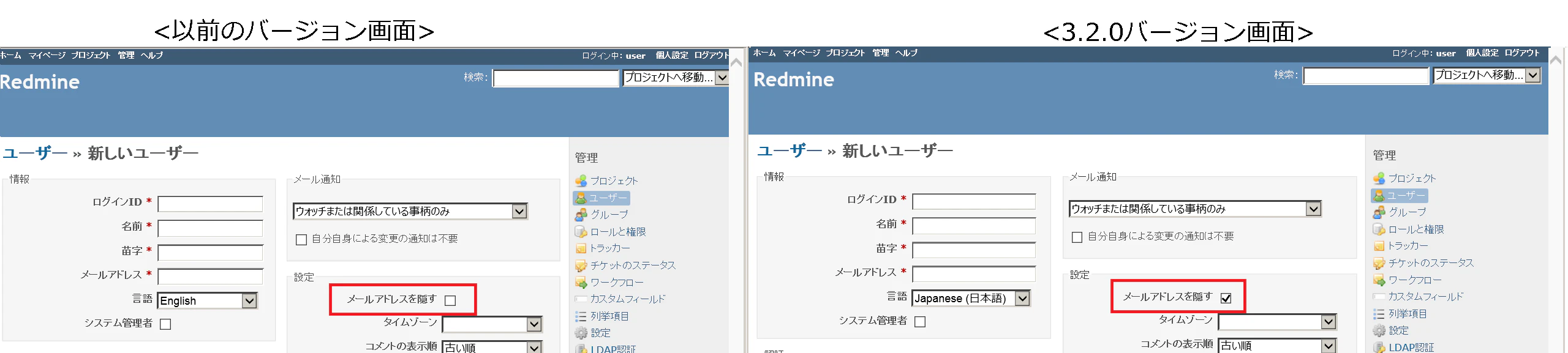Click the メールアドレス field in the 3.2.0 screen
Screen dimensions: 1568x353
coord(974,274)
